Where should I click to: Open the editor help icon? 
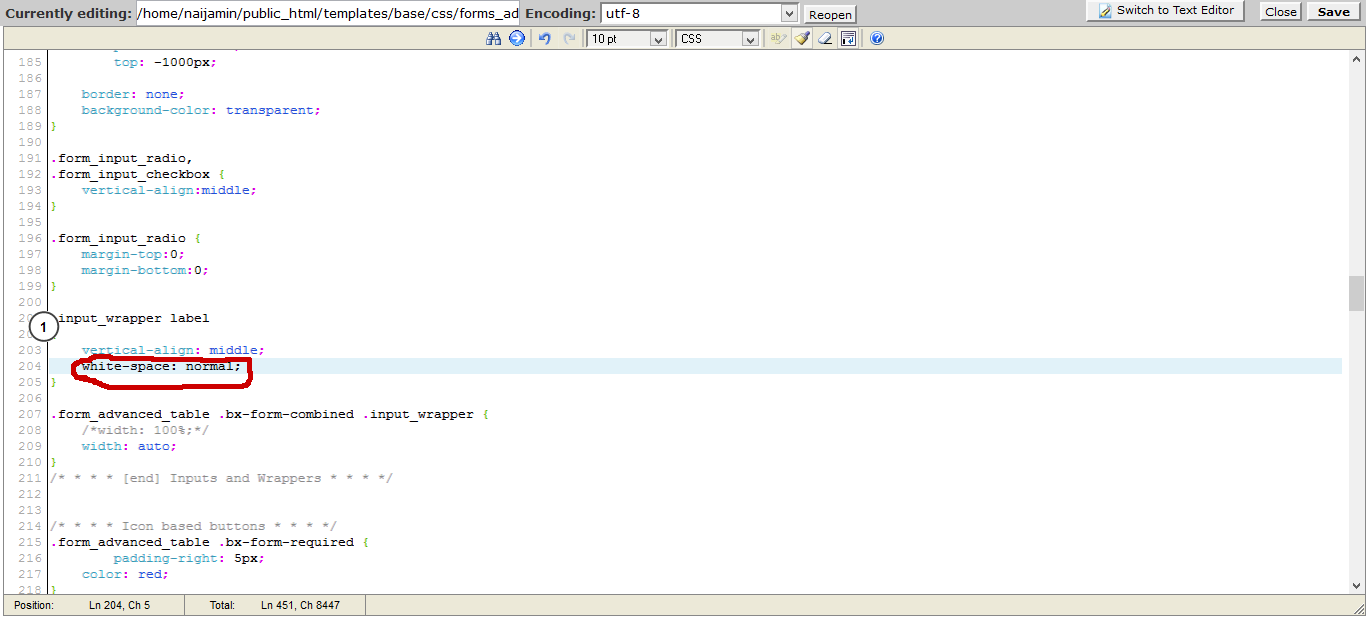tap(877, 39)
